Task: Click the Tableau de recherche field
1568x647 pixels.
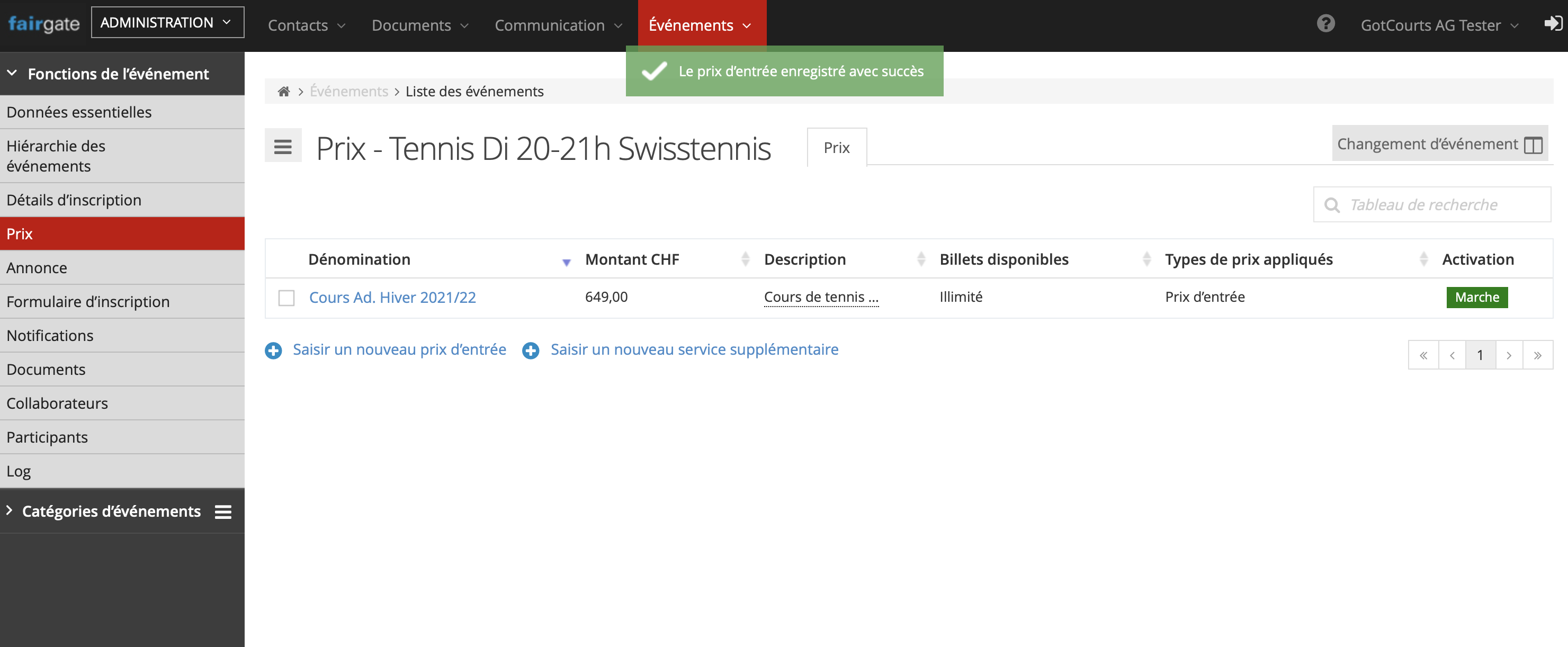Action: click(x=1432, y=204)
